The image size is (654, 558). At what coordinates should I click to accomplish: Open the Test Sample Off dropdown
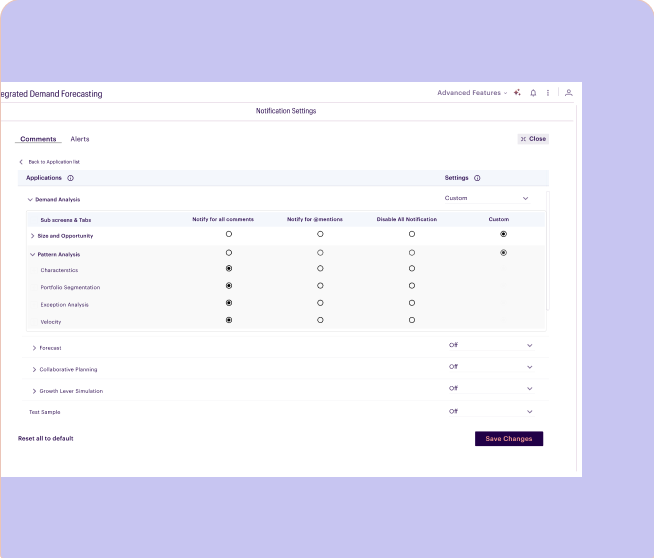click(x=490, y=412)
